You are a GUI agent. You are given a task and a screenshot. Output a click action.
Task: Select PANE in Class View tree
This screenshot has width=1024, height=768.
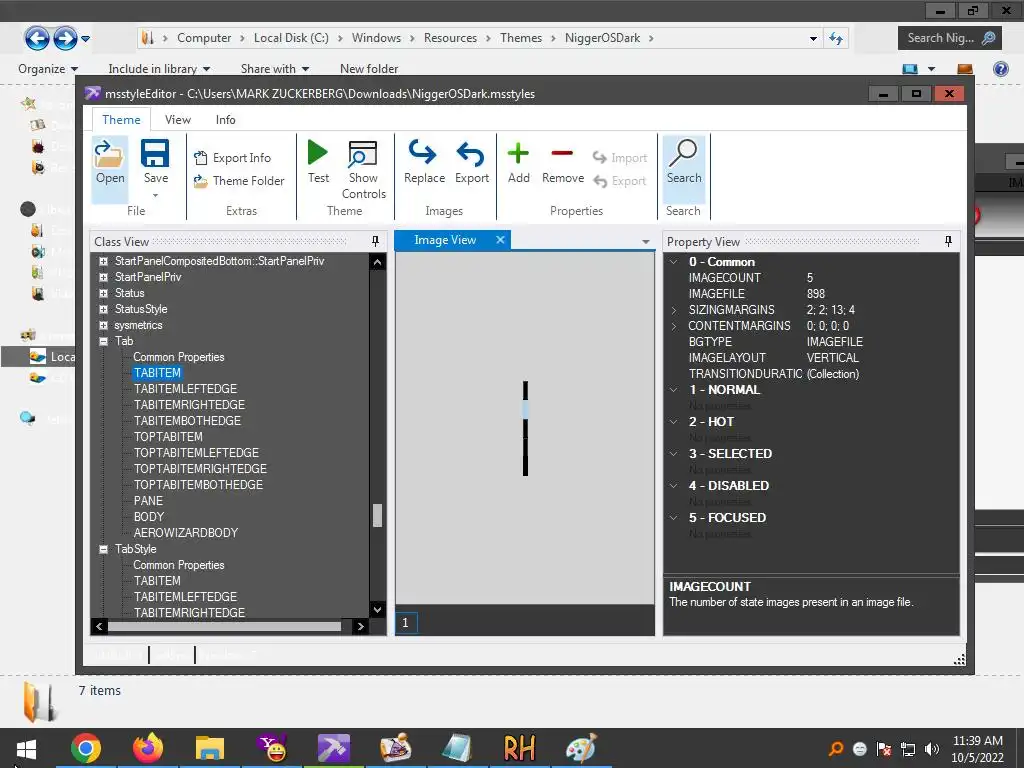(x=148, y=501)
